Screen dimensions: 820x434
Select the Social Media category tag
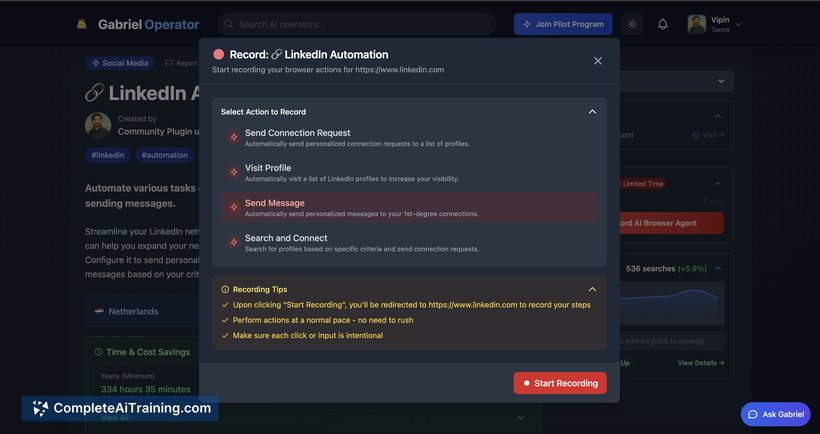click(x=119, y=63)
